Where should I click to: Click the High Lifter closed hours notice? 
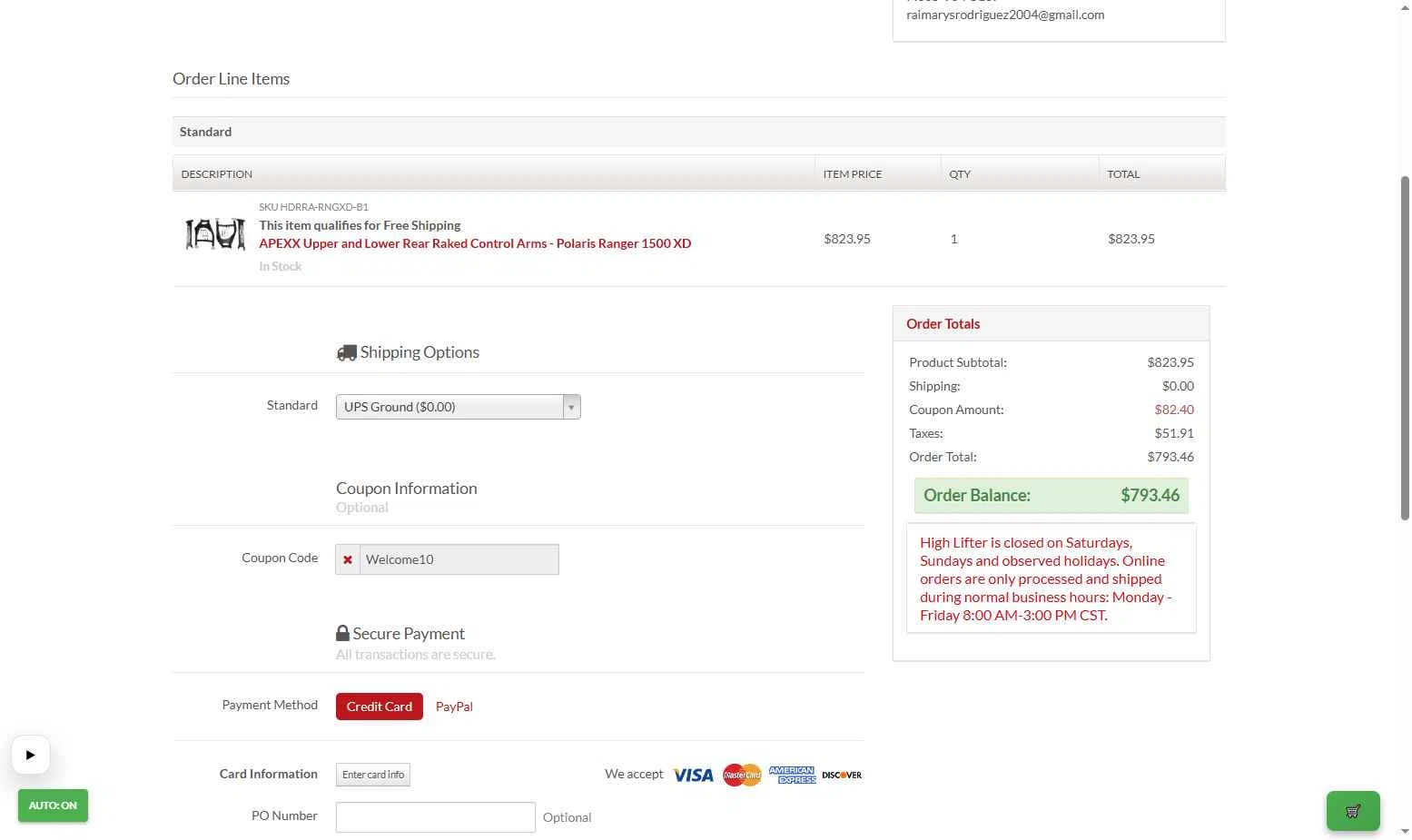(x=1051, y=578)
